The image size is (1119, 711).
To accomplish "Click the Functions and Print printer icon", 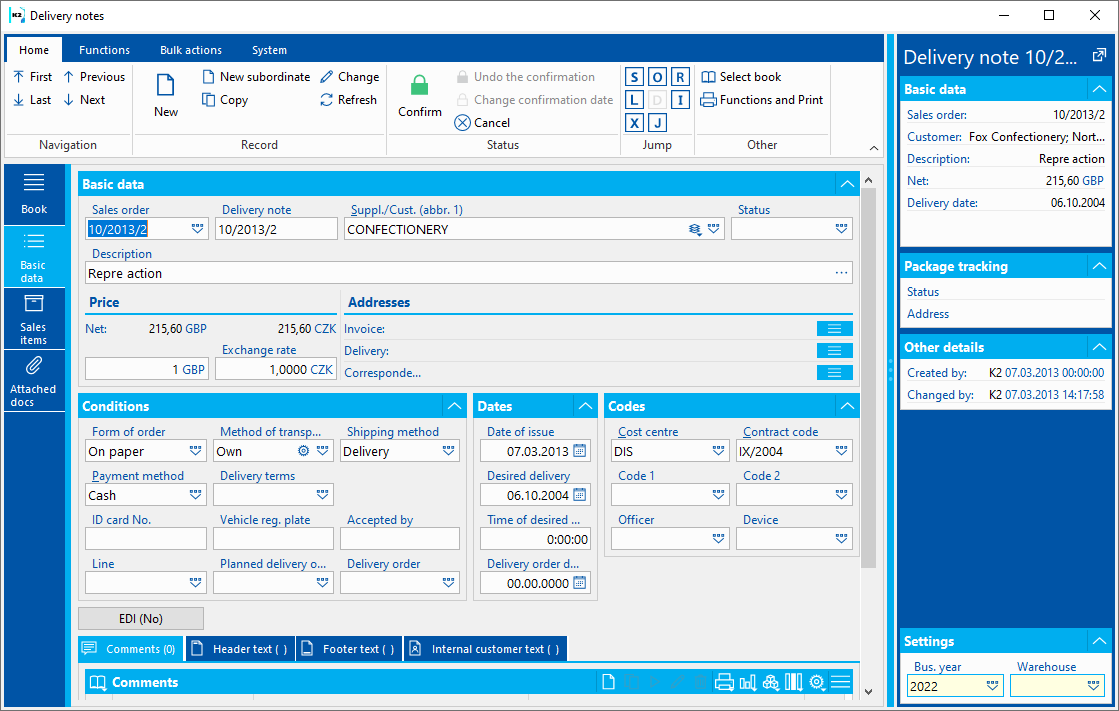I will (x=708, y=100).
